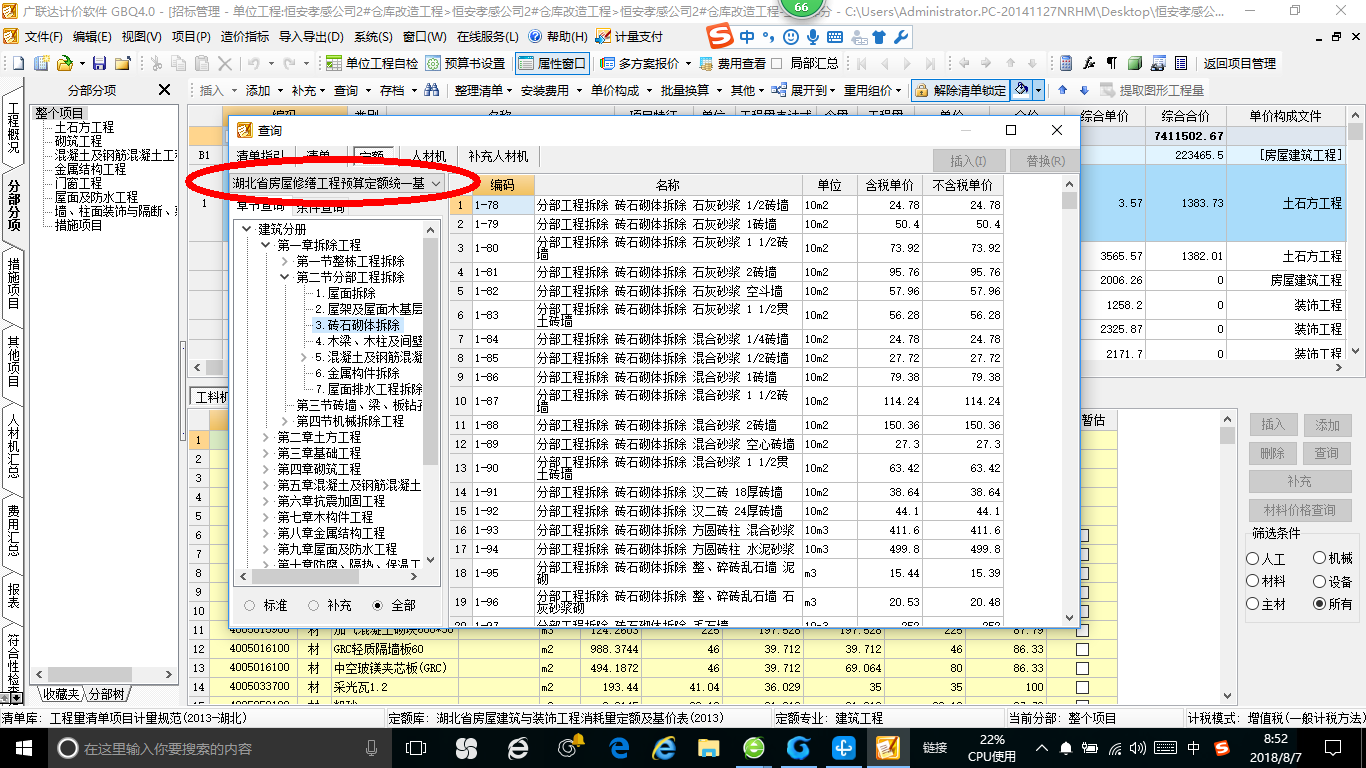The width and height of the screenshot is (1366, 768).
Task: Click the calculator icon in toolbar
Action: [x=1066, y=63]
